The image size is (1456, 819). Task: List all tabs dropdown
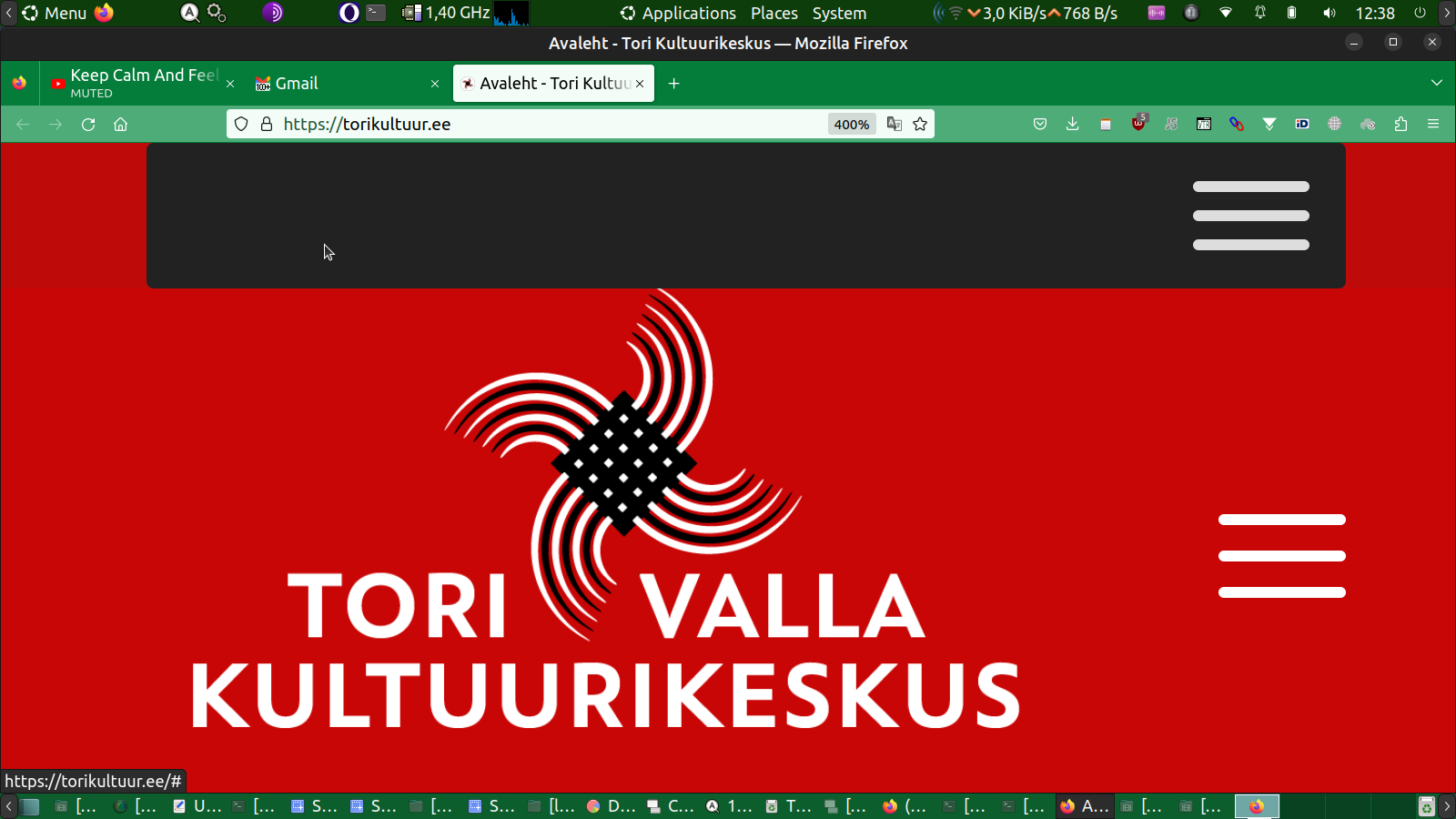[x=1437, y=83]
